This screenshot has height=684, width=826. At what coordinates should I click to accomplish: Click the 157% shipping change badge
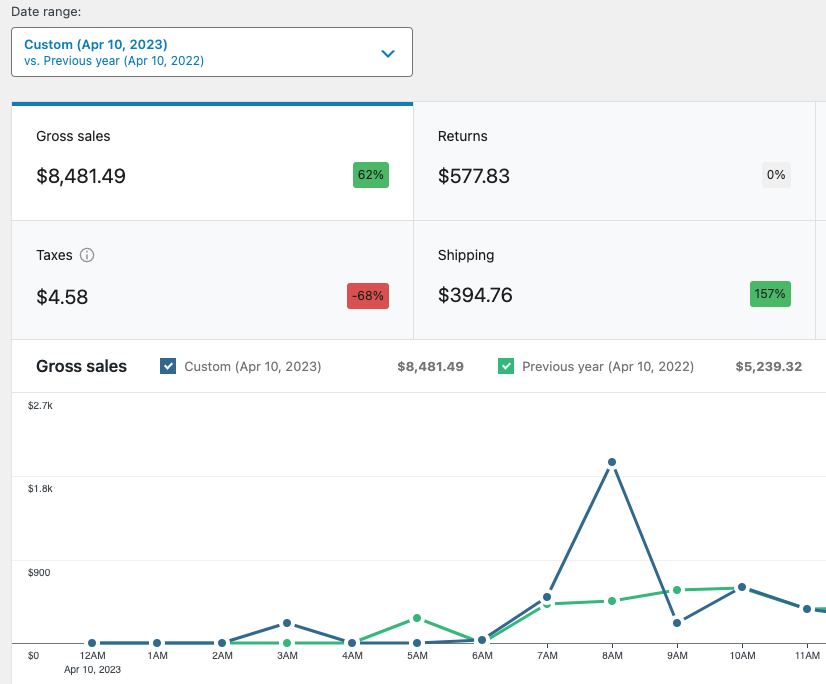[770, 294]
